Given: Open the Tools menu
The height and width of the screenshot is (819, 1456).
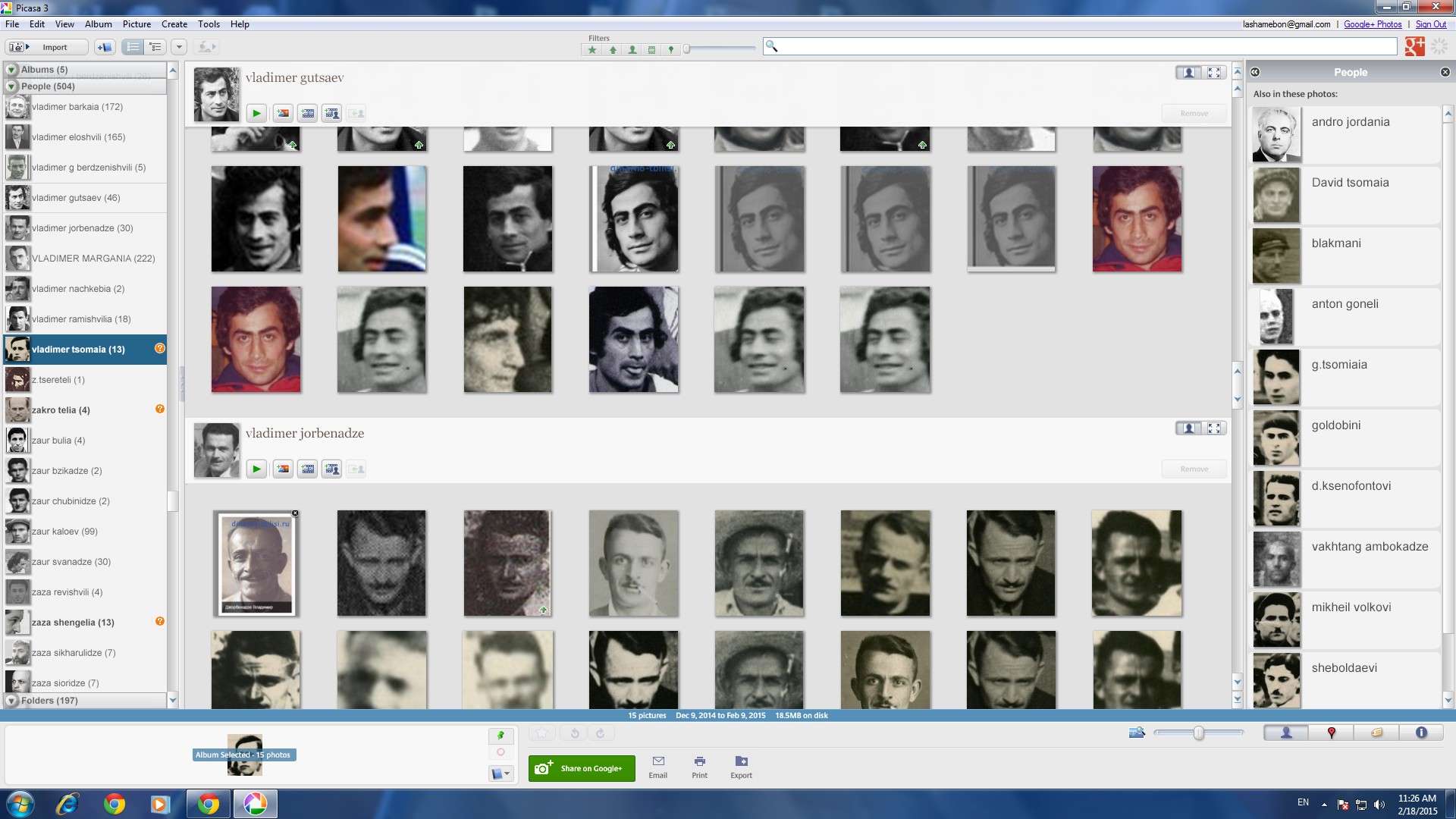Looking at the screenshot, I should tap(209, 24).
